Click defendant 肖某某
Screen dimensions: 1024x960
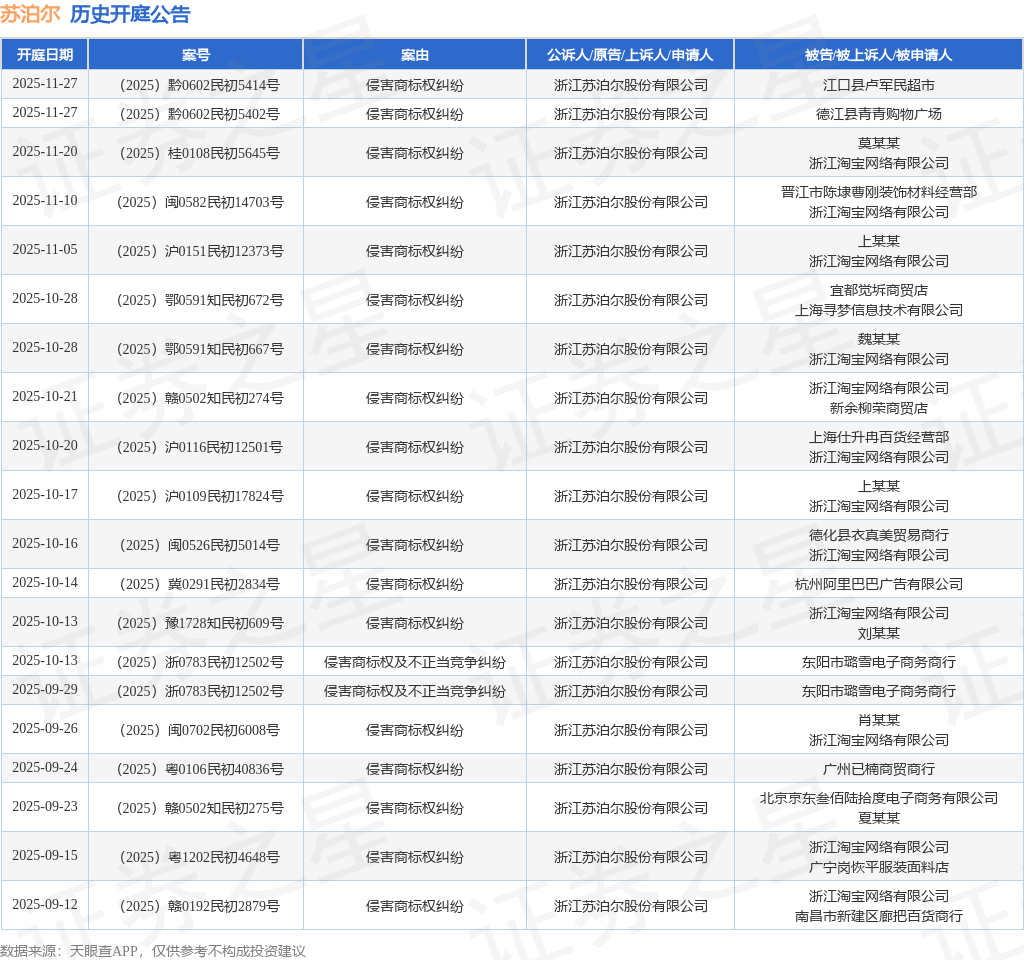point(878,720)
